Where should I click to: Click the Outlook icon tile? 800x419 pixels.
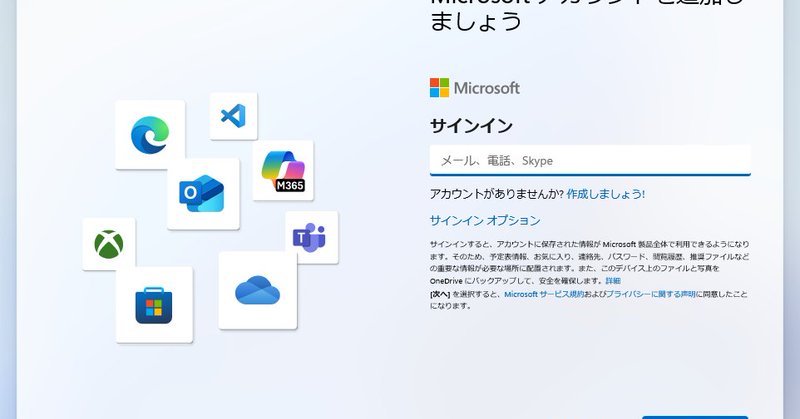pos(203,193)
